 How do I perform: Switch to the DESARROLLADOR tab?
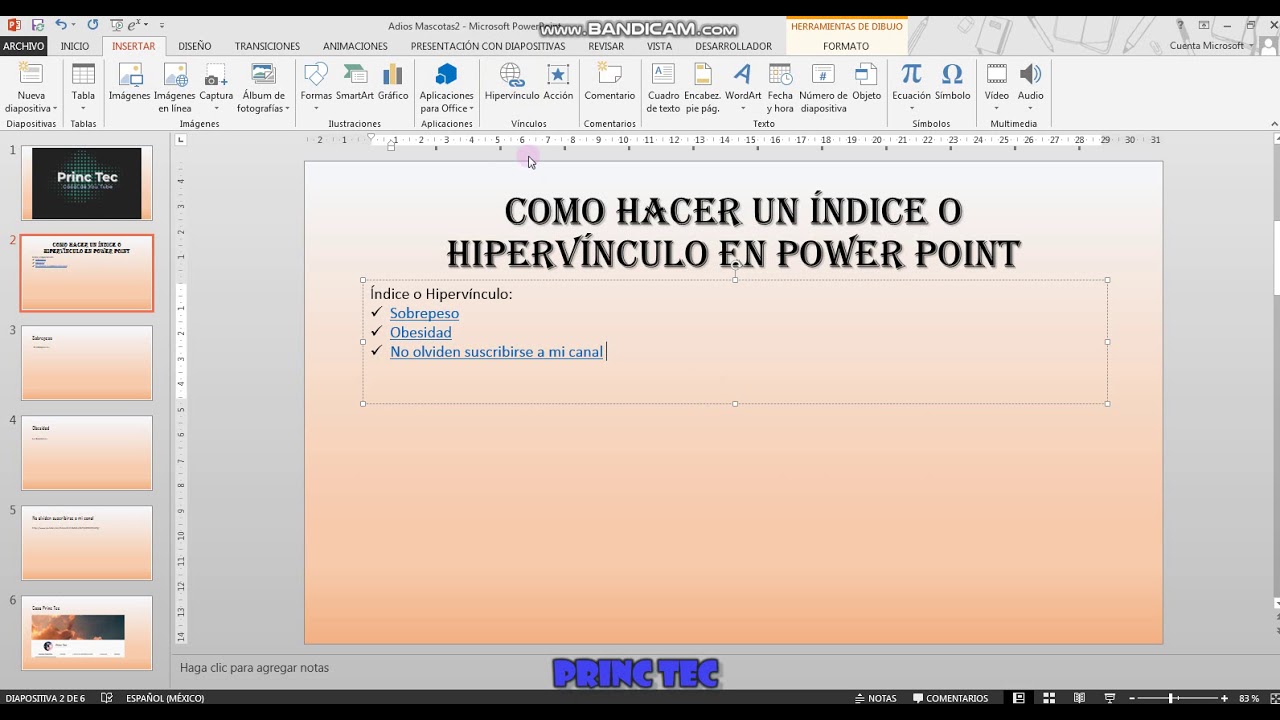coord(734,46)
